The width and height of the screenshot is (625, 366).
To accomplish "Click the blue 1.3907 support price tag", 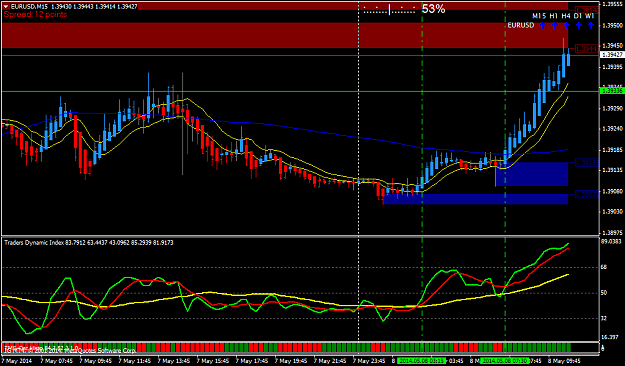I will (587, 195).
